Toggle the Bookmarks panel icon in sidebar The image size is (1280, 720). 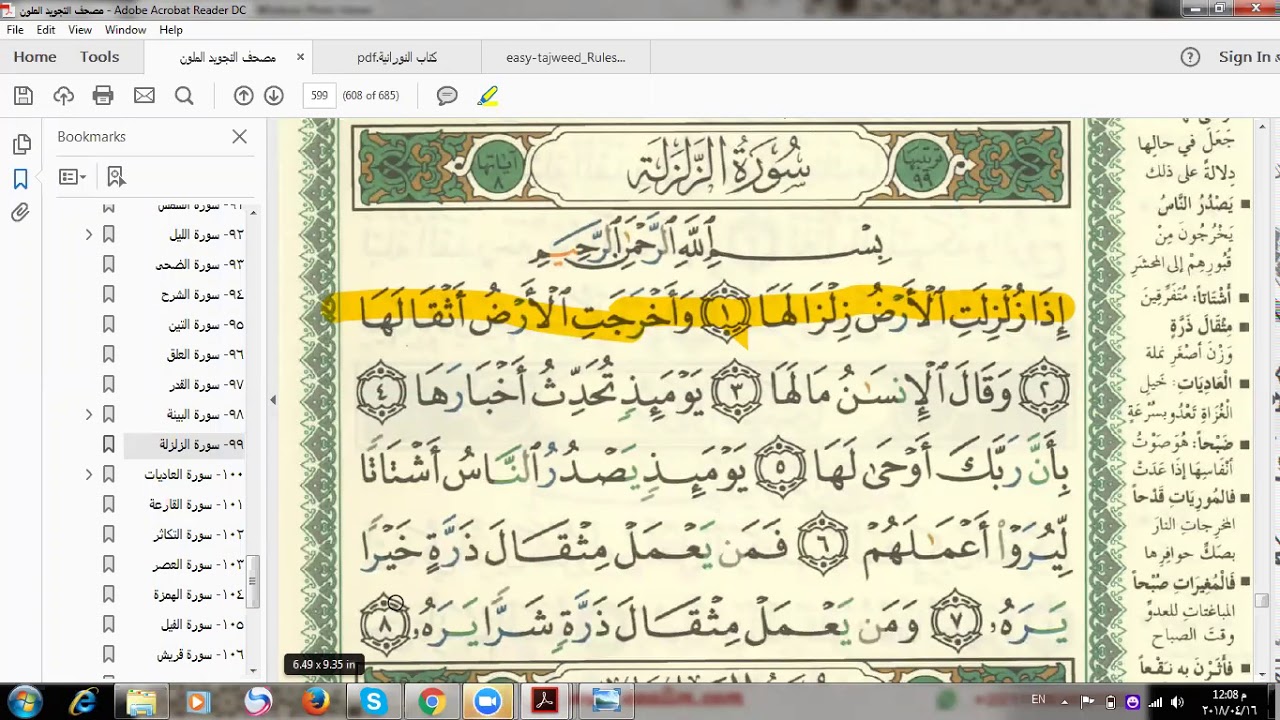21,179
